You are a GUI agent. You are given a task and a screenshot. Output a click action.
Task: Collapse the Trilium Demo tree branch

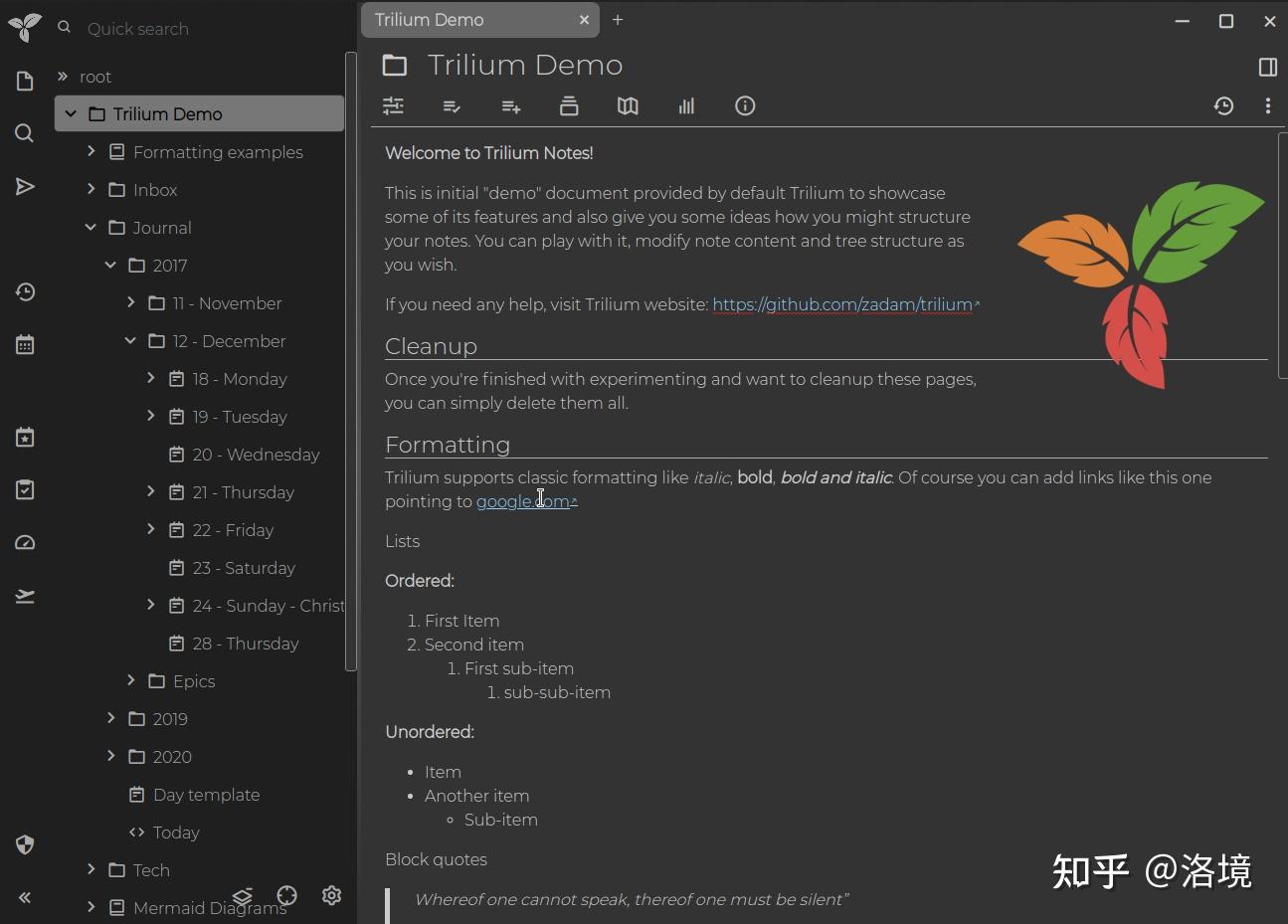(x=70, y=113)
